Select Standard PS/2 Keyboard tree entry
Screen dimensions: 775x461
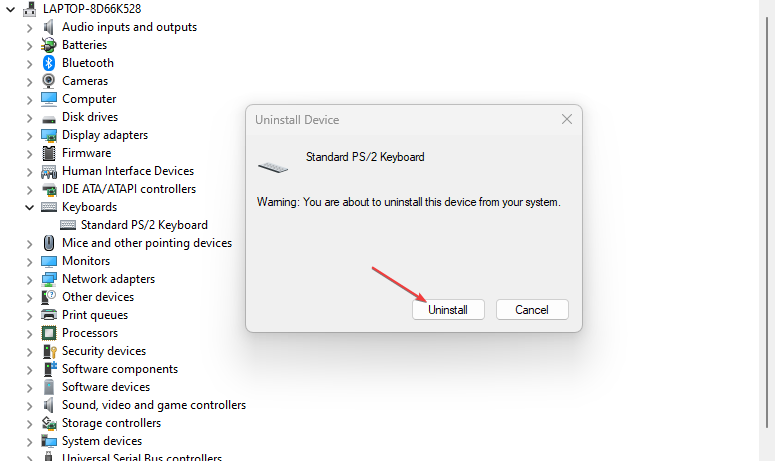click(x=144, y=225)
